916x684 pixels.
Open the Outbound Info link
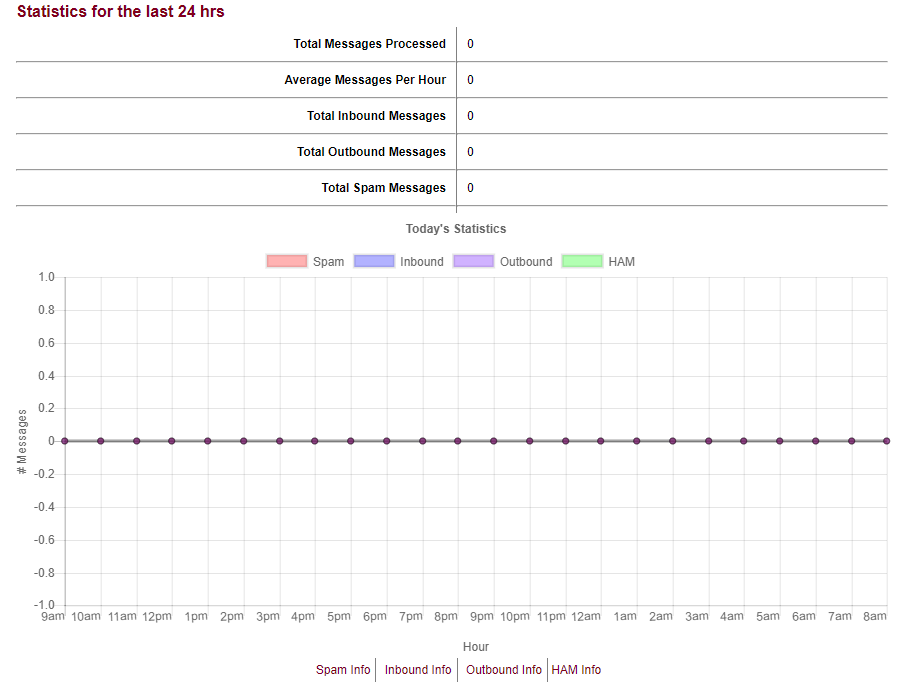(504, 670)
